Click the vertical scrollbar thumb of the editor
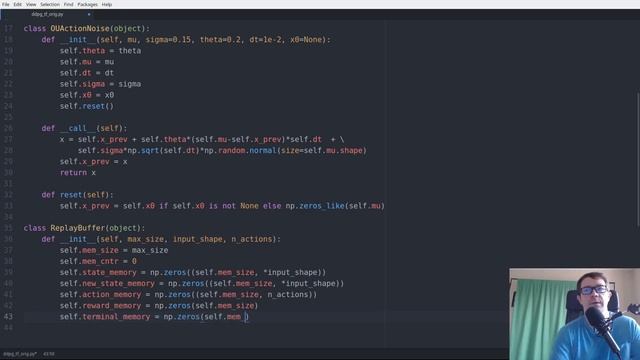The height and width of the screenshot is (360, 640). (x=638, y=159)
